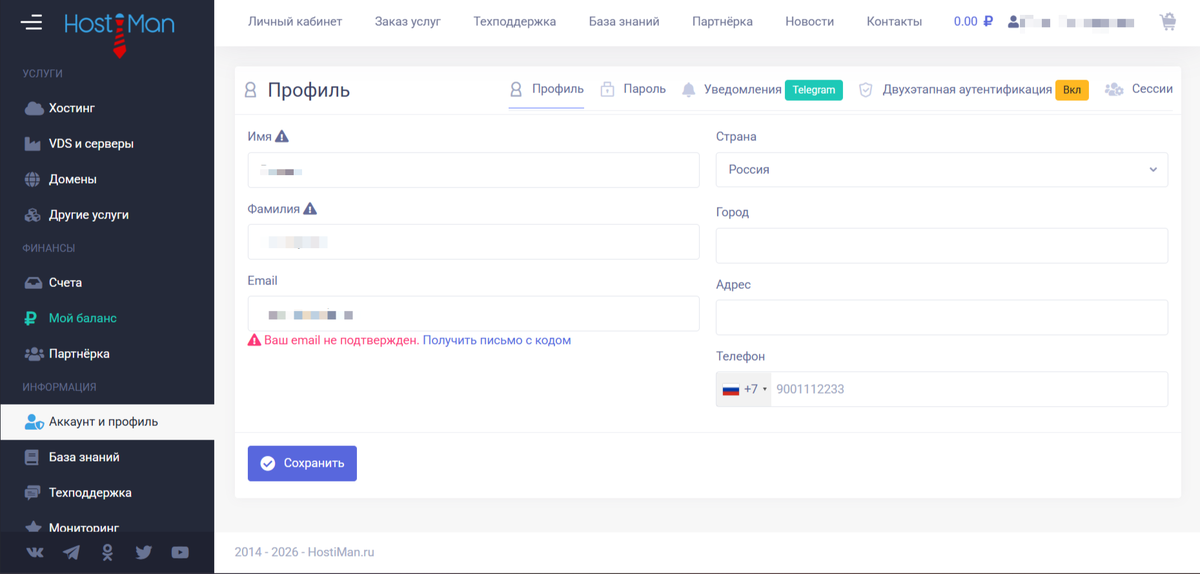Switch to the Профиль tab
1200x574 pixels.
[546, 89]
